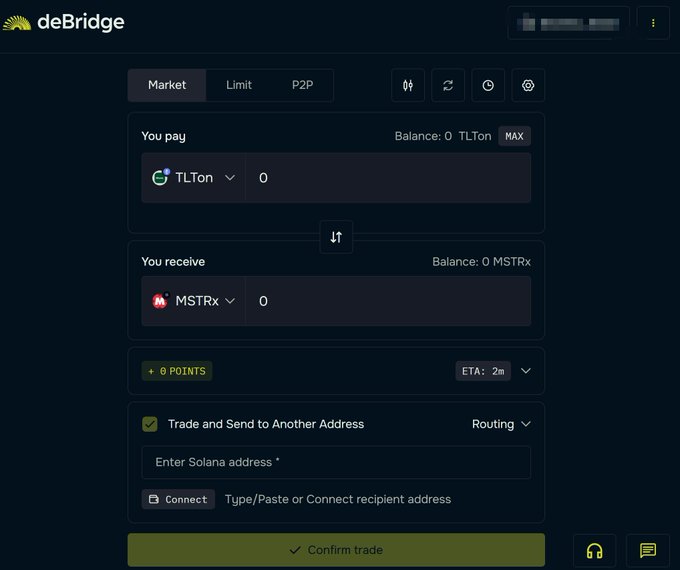
Task: Switch to the P2P tab
Action: click(302, 85)
